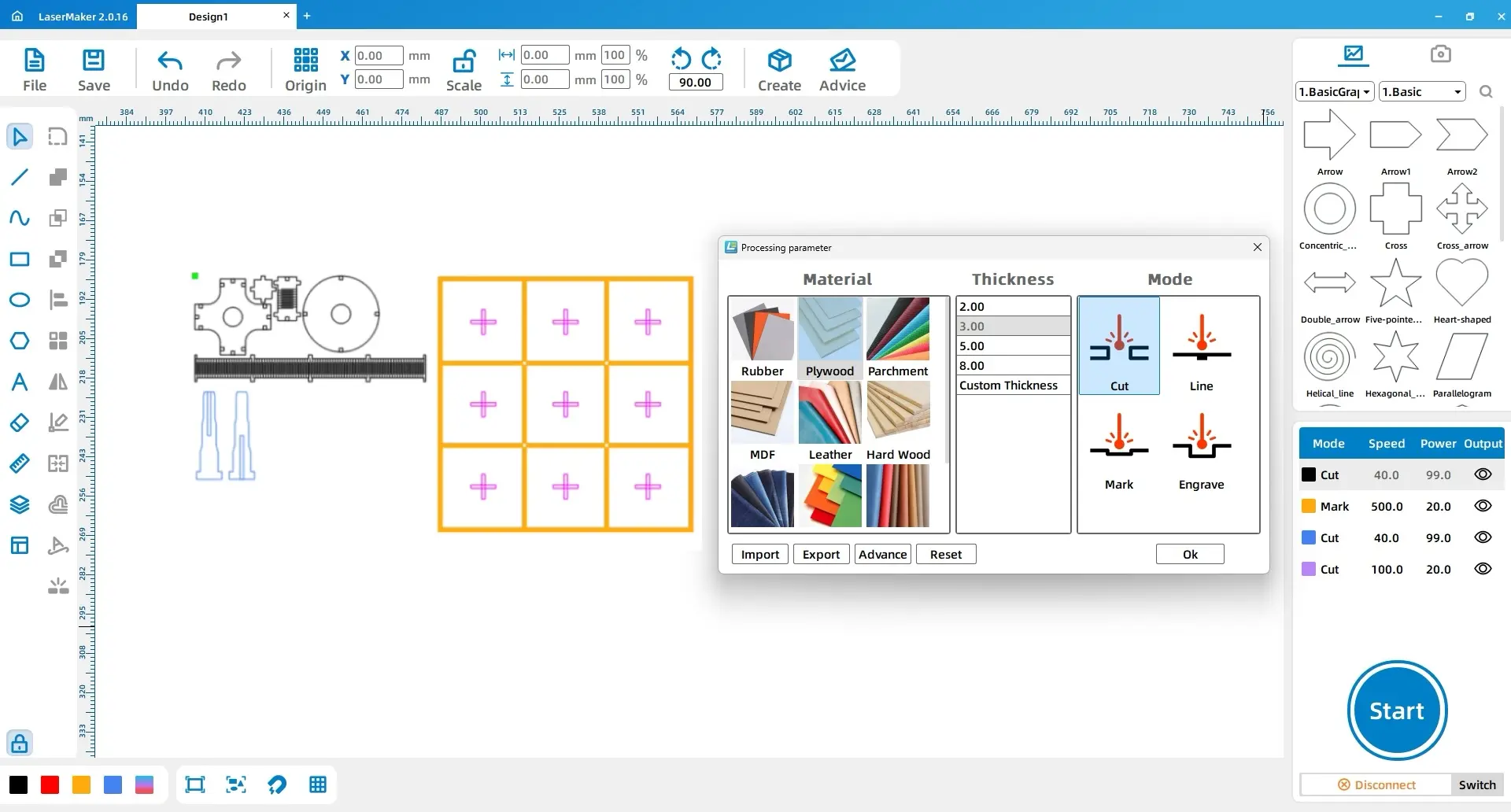Rotate counterclockwise with left rotate icon
The width and height of the screenshot is (1511, 812).
pyautogui.click(x=681, y=58)
